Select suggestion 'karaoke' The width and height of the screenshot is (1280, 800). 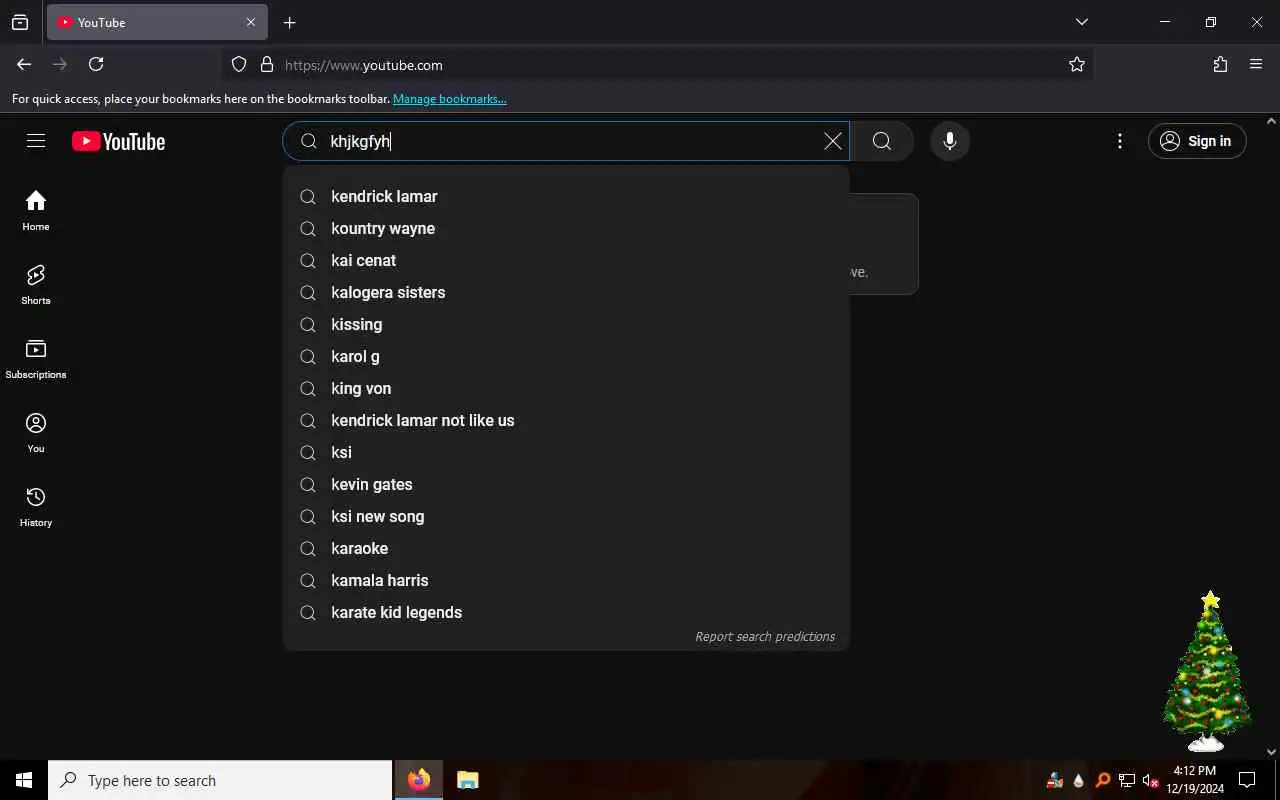(x=566, y=548)
